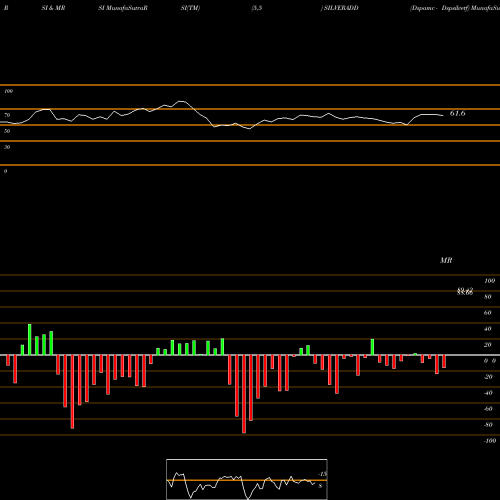Click the RSI axis label 30

(7, 147)
